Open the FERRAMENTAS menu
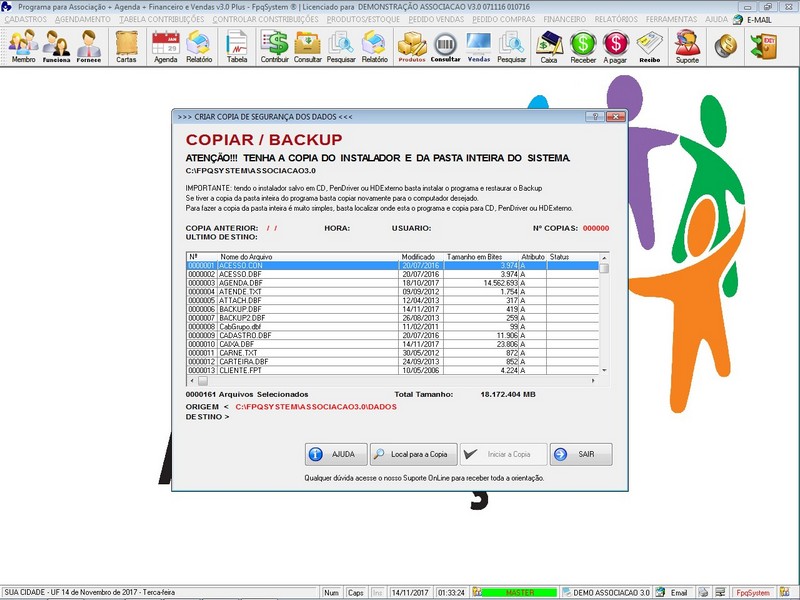The height and width of the screenshot is (600, 800). coord(671,19)
